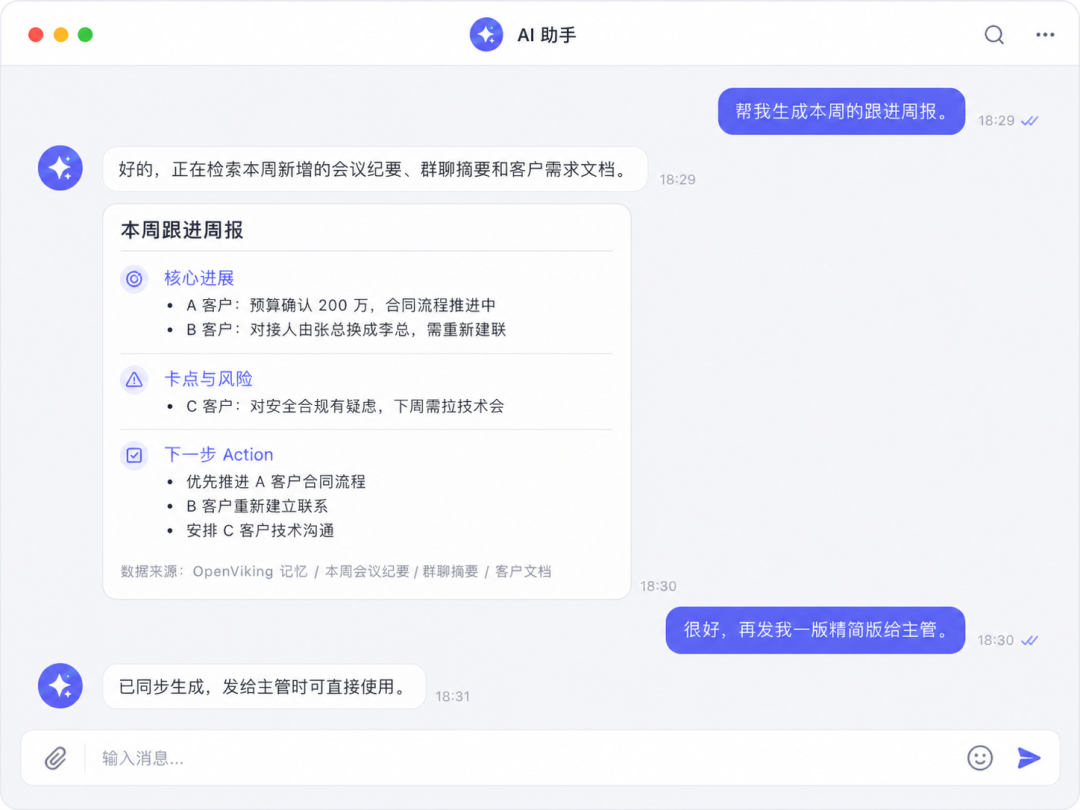Open the 下一步 Action section heading
Image resolution: width=1080 pixels, height=810 pixels.
[218, 455]
